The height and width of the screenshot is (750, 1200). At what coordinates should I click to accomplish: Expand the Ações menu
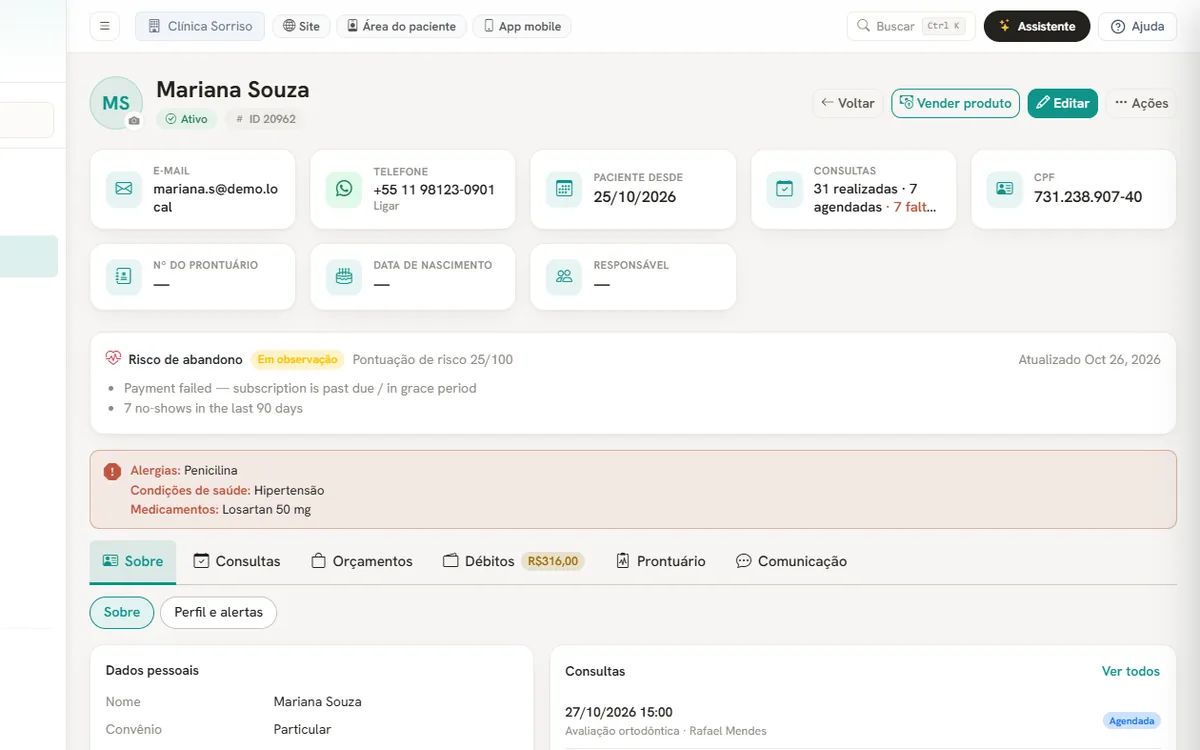(1141, 103)
